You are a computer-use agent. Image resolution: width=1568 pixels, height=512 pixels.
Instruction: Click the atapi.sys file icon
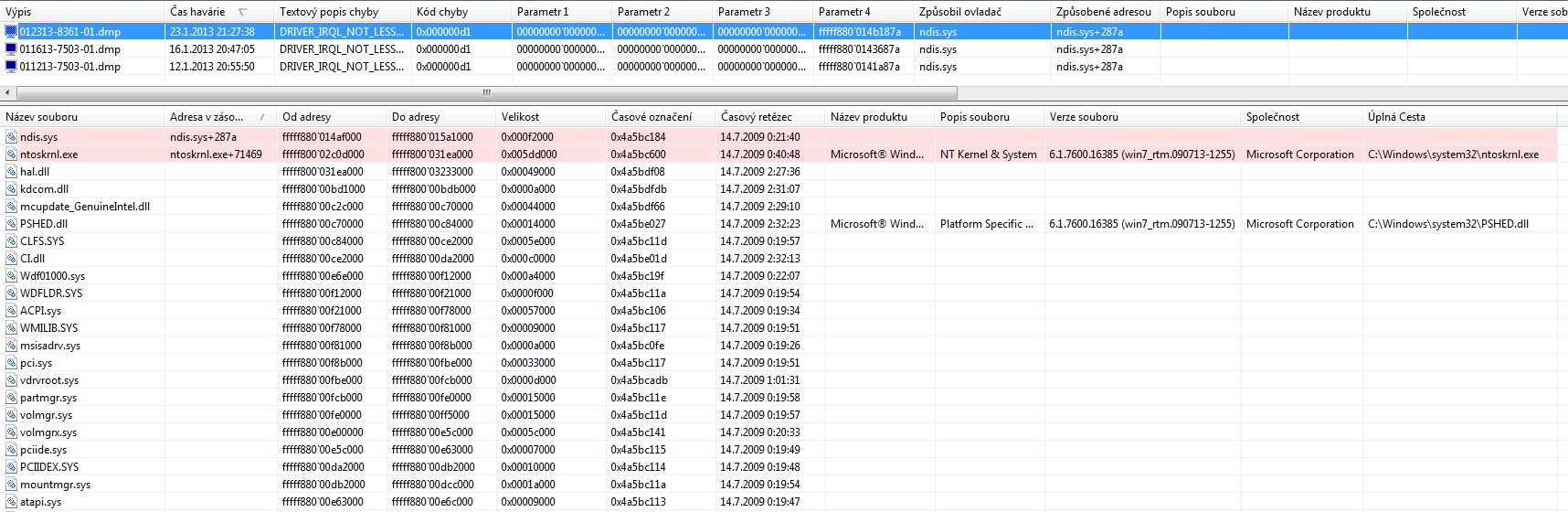click(11, 502)
